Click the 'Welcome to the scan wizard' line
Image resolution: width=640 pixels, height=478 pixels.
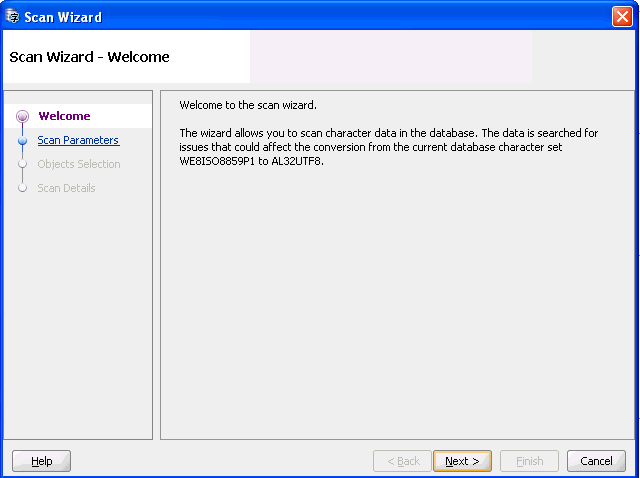click(248, 105)
